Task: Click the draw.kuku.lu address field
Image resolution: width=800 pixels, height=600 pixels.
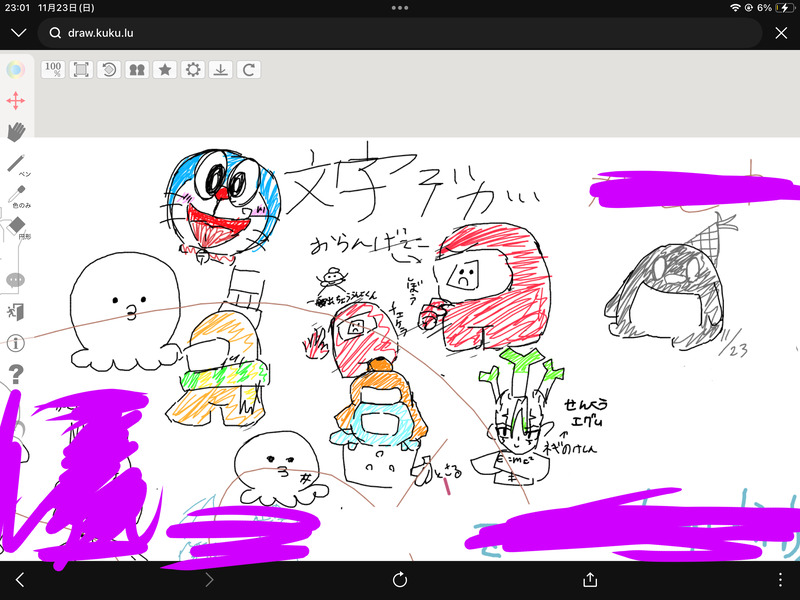Action: [x=400, y=33]
